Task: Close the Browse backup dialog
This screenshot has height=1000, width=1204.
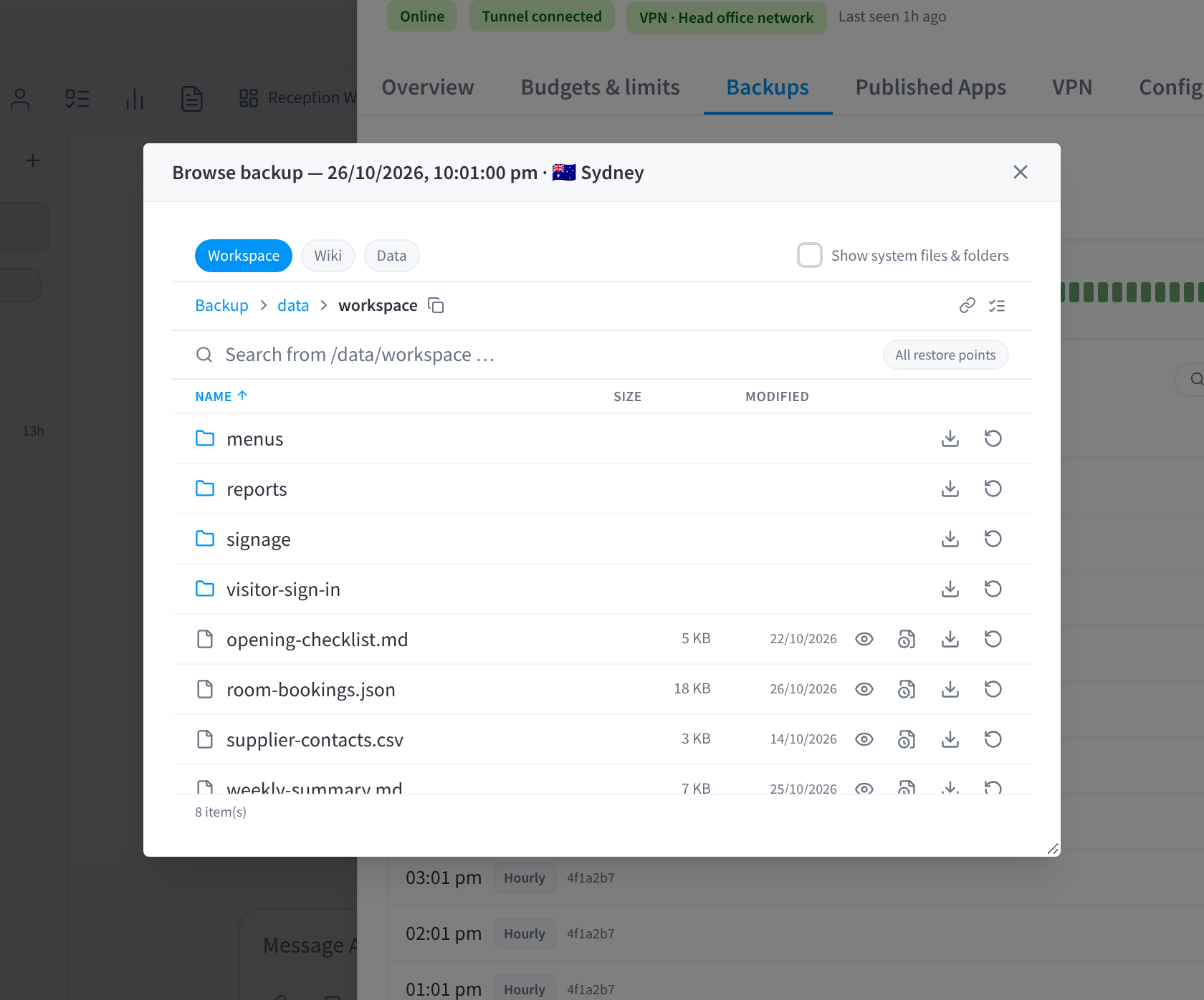Action: point(1021,172)
